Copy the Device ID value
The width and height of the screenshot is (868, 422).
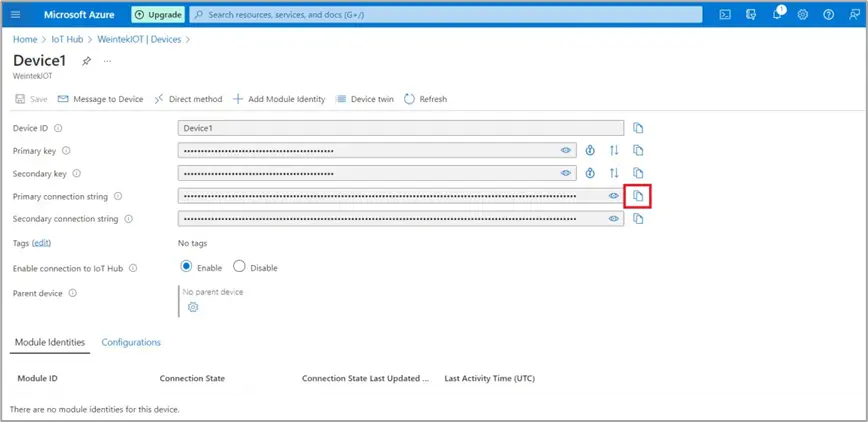(638, 128)
